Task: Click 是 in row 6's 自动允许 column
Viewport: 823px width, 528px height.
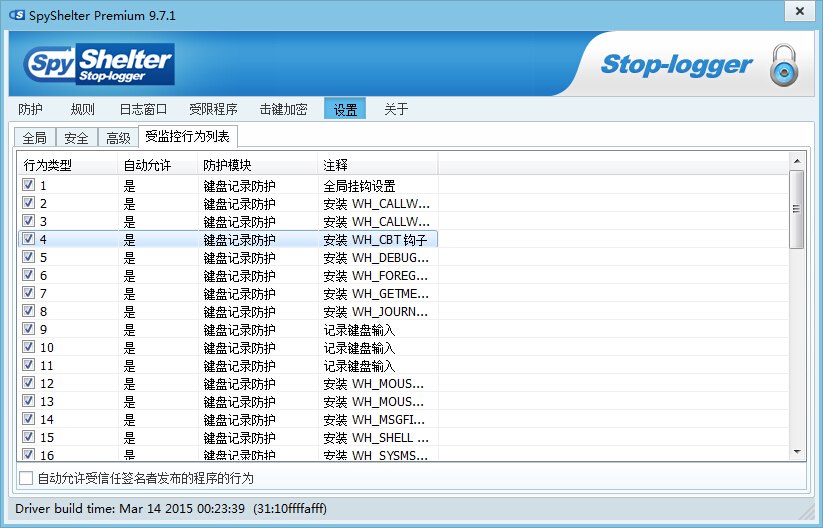Action: [130, 276]
